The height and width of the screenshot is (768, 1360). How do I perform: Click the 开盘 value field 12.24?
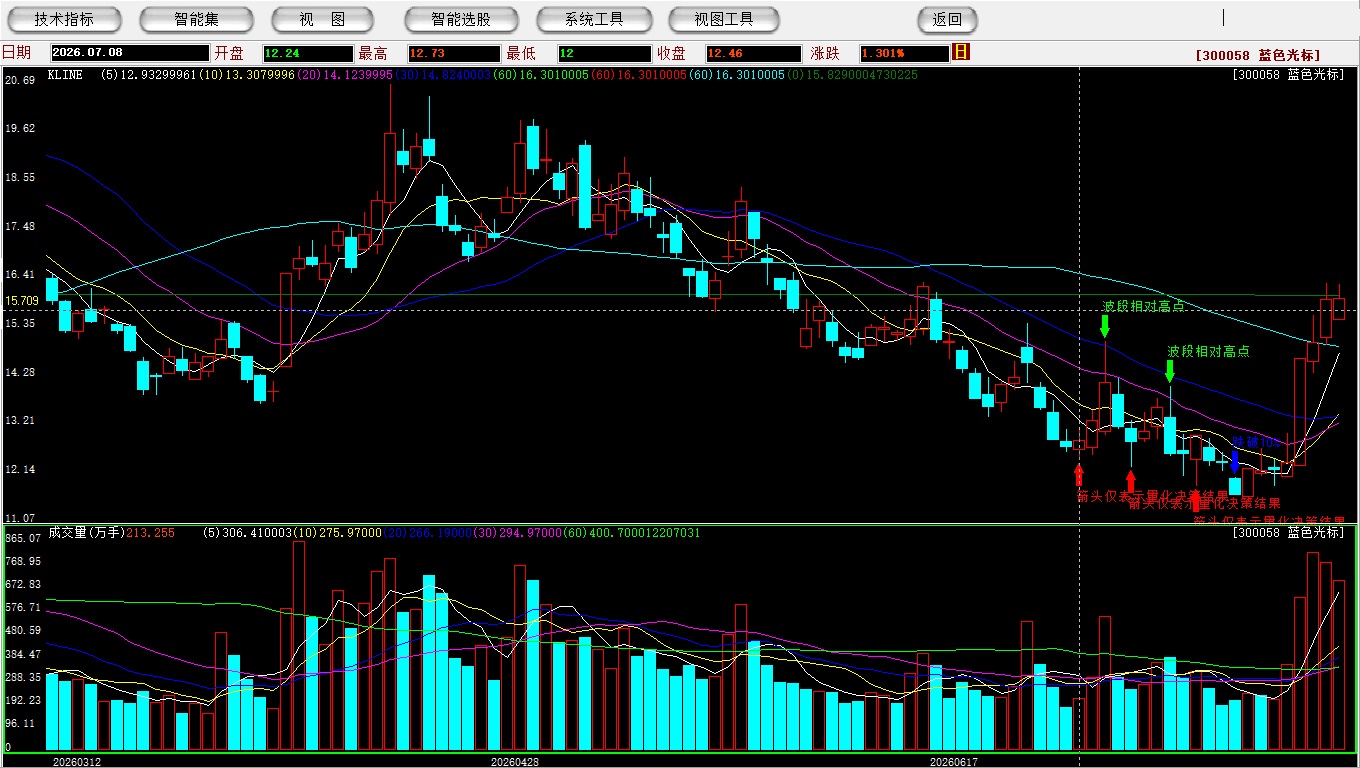[308, 53]
